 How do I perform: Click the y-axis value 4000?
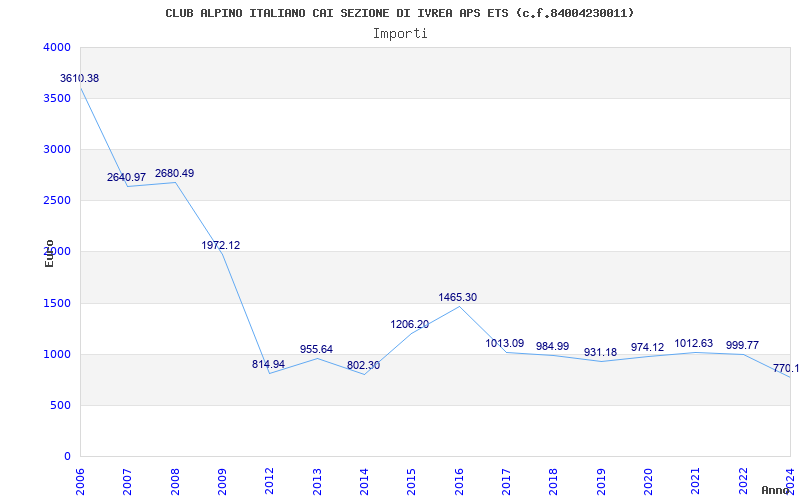(x=57, y=47)
